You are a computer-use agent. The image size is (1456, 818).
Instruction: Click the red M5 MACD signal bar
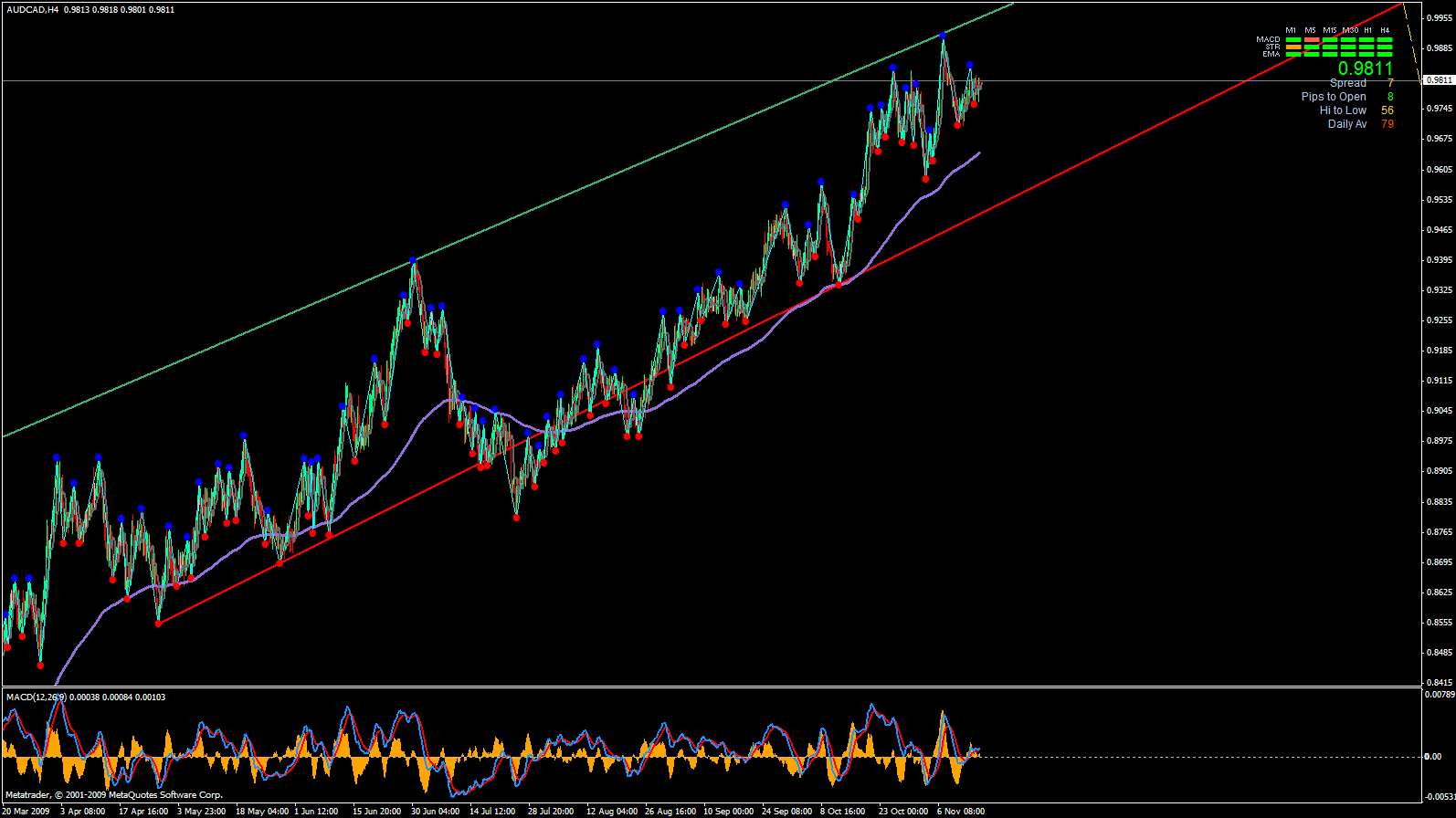coord(1312,40)
